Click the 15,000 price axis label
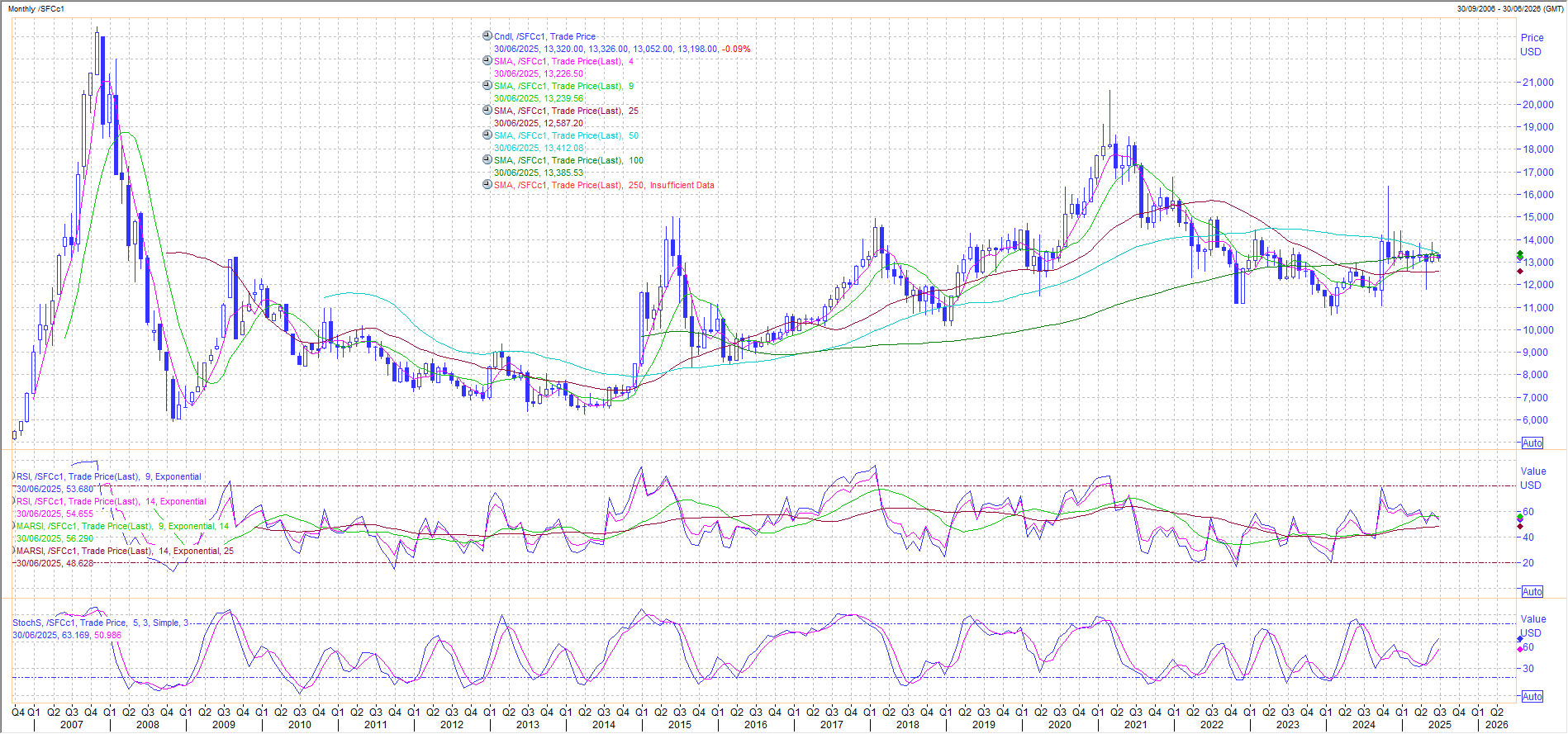 [x=1538, y=217]
